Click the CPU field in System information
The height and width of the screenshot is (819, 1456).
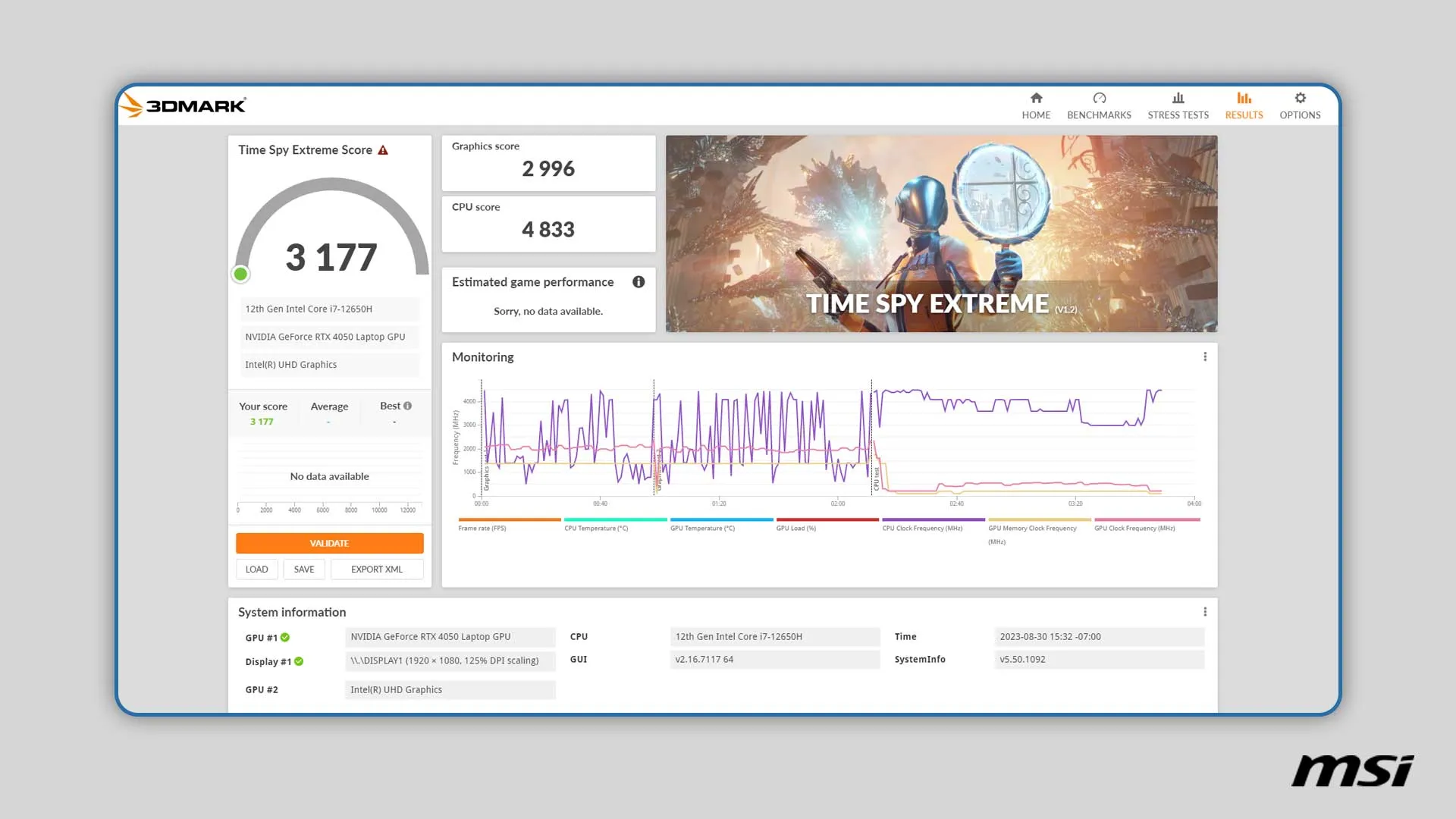(775, 637)
